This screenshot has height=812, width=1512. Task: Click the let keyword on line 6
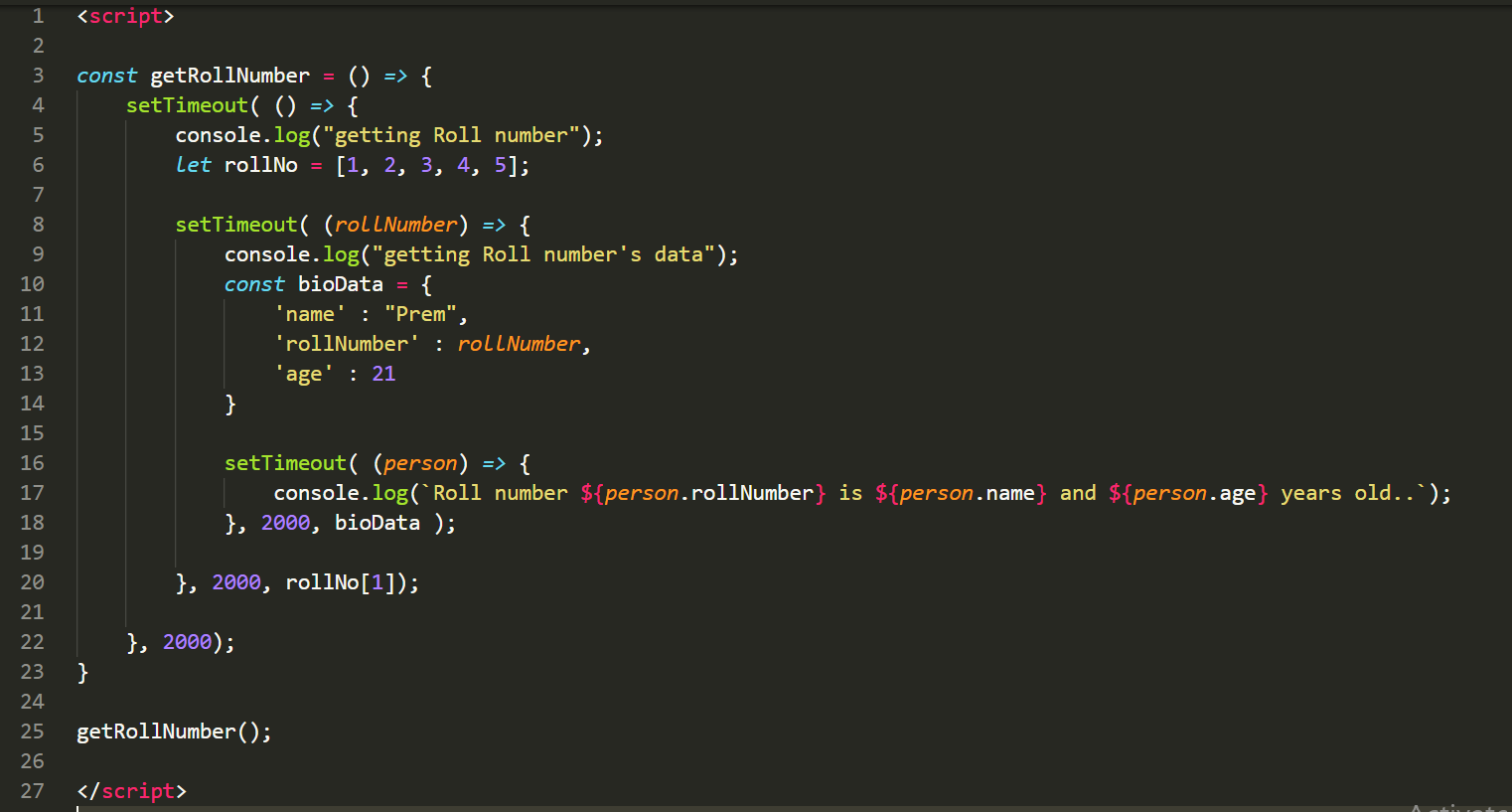[193, 165]
